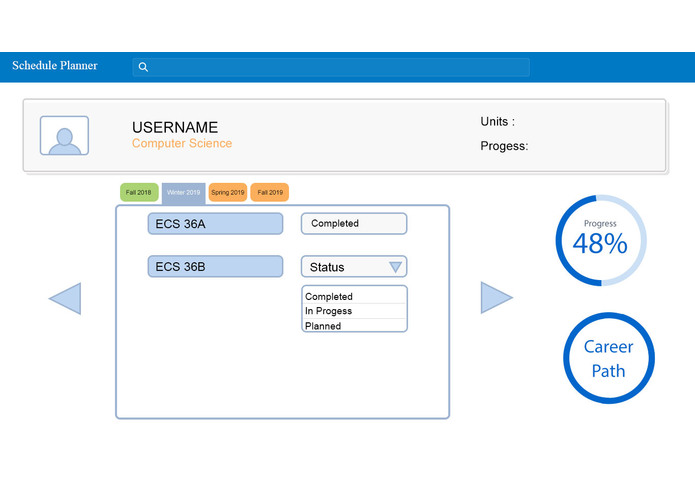This screenshot has width=695, height=494.
Task: Click the Status dropdown arrow
Action: [395, 267]
